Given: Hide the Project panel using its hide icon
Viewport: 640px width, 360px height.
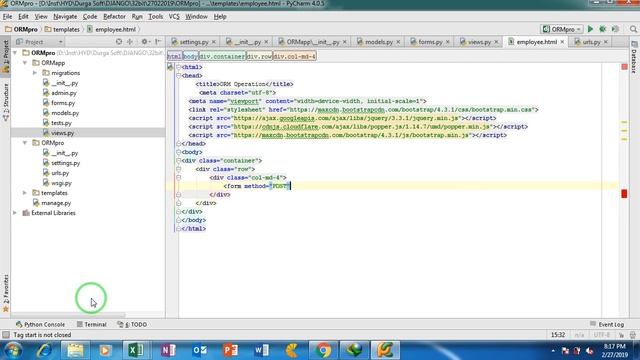Looking at the screenshot, I should [158, 42].
